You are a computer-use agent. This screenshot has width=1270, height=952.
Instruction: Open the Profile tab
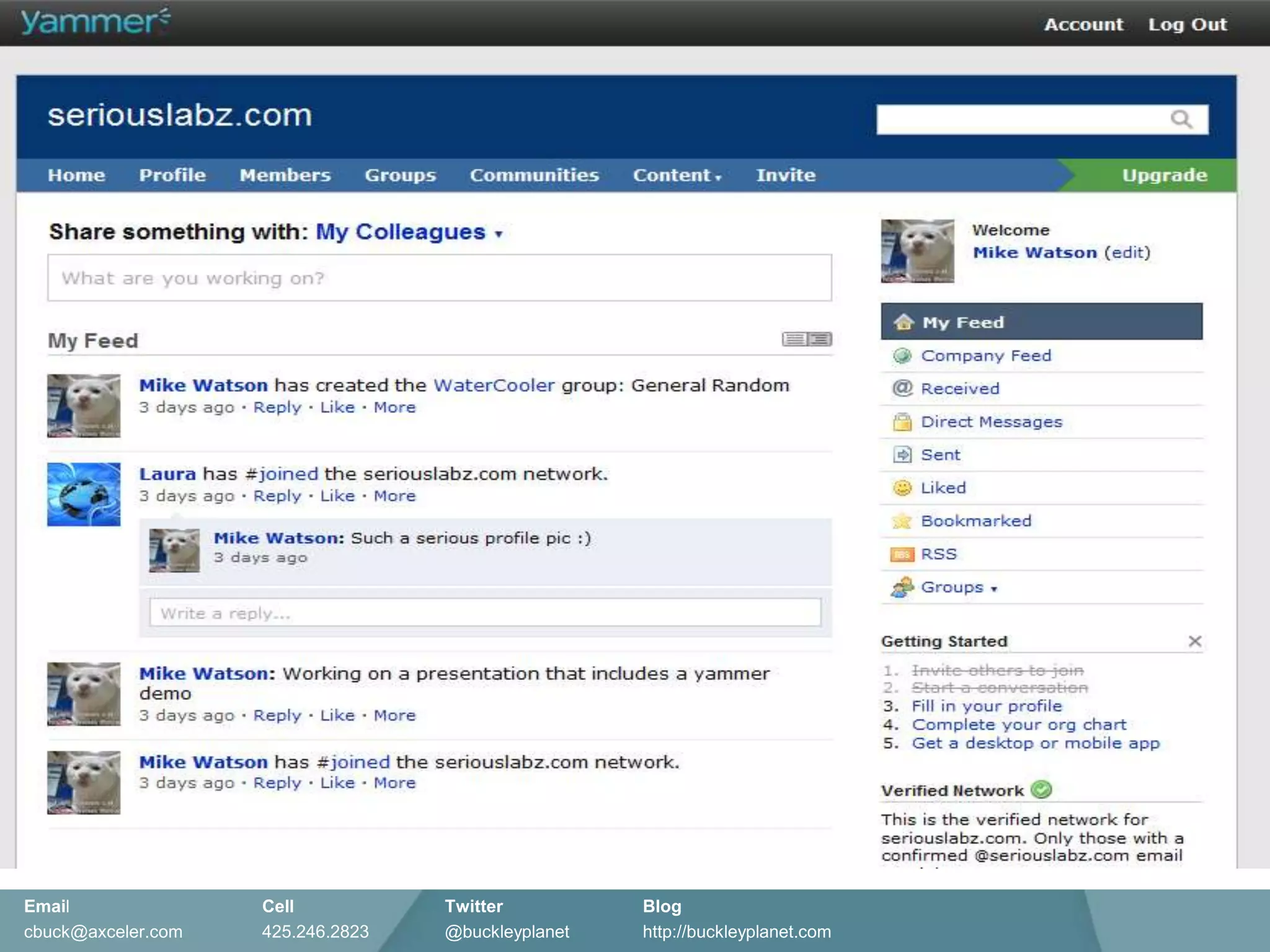pyautogui.click(x=172, y=175)
